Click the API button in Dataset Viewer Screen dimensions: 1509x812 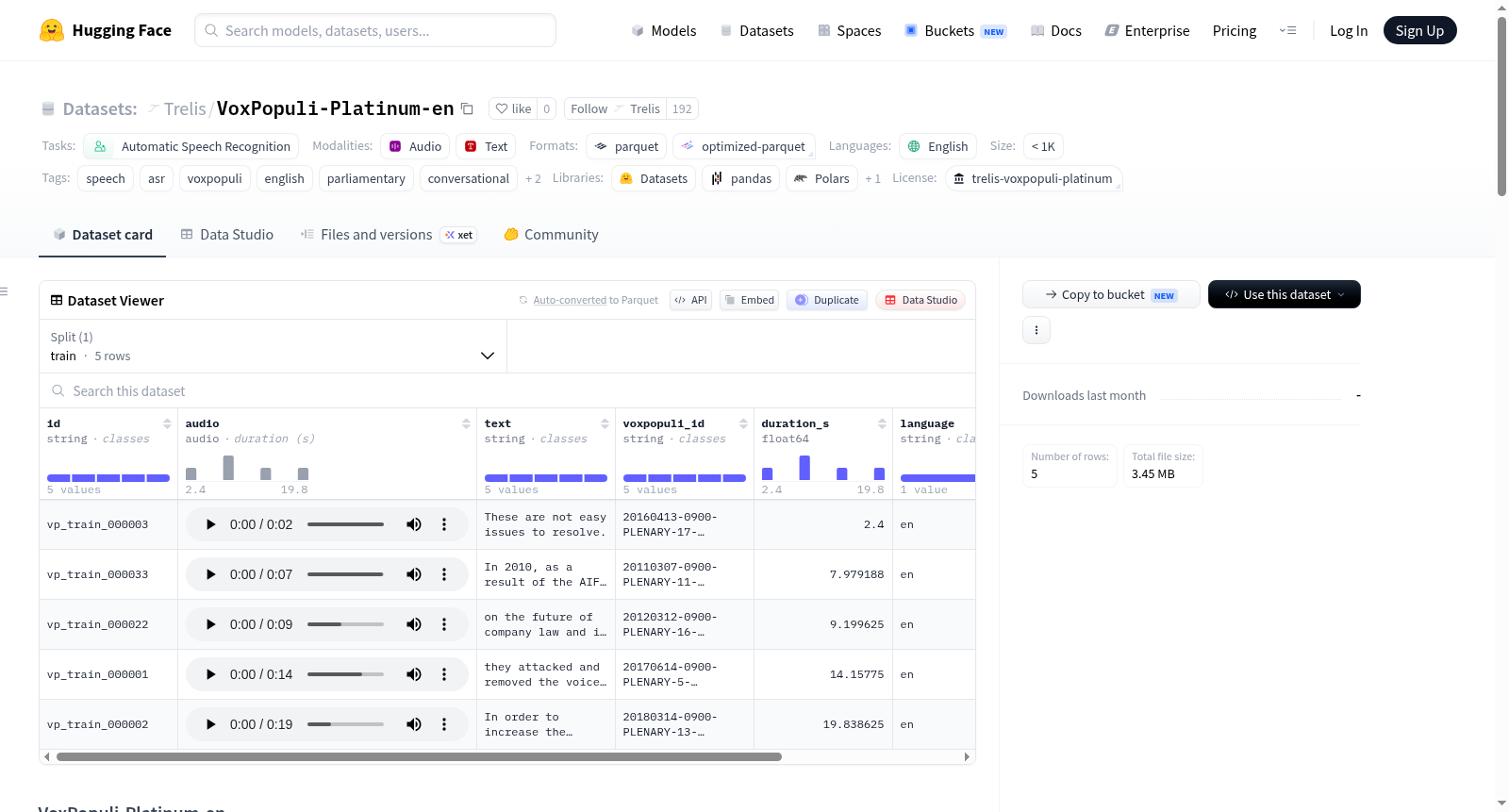pos(690,300)
